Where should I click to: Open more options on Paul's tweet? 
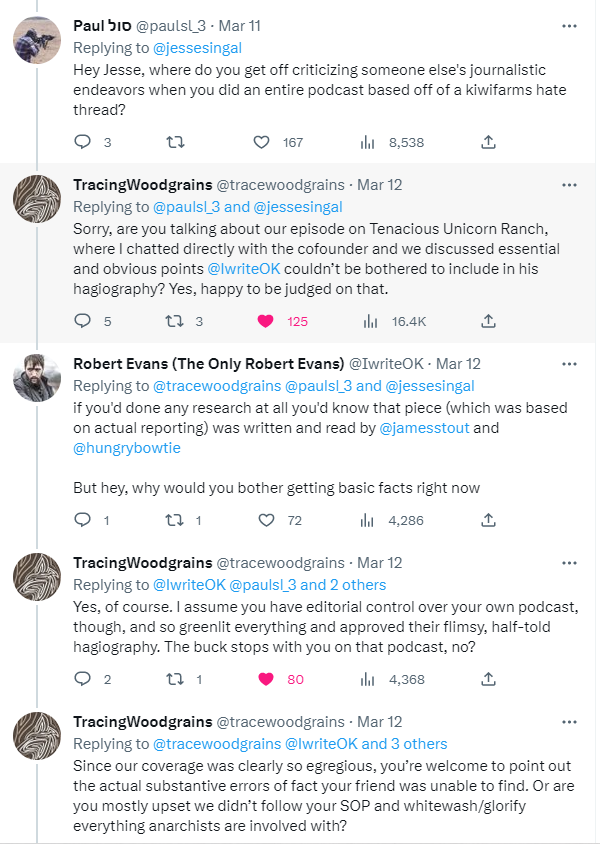click(569, 26)
